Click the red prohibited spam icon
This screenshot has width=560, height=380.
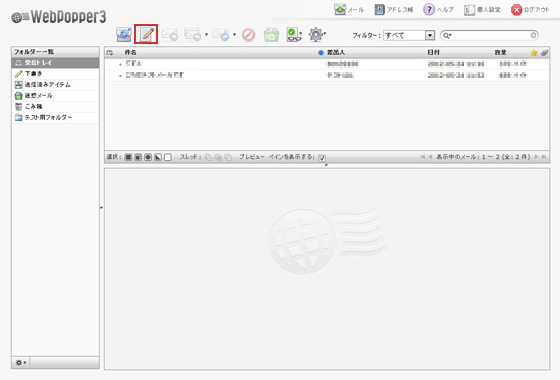click(248, 35)
